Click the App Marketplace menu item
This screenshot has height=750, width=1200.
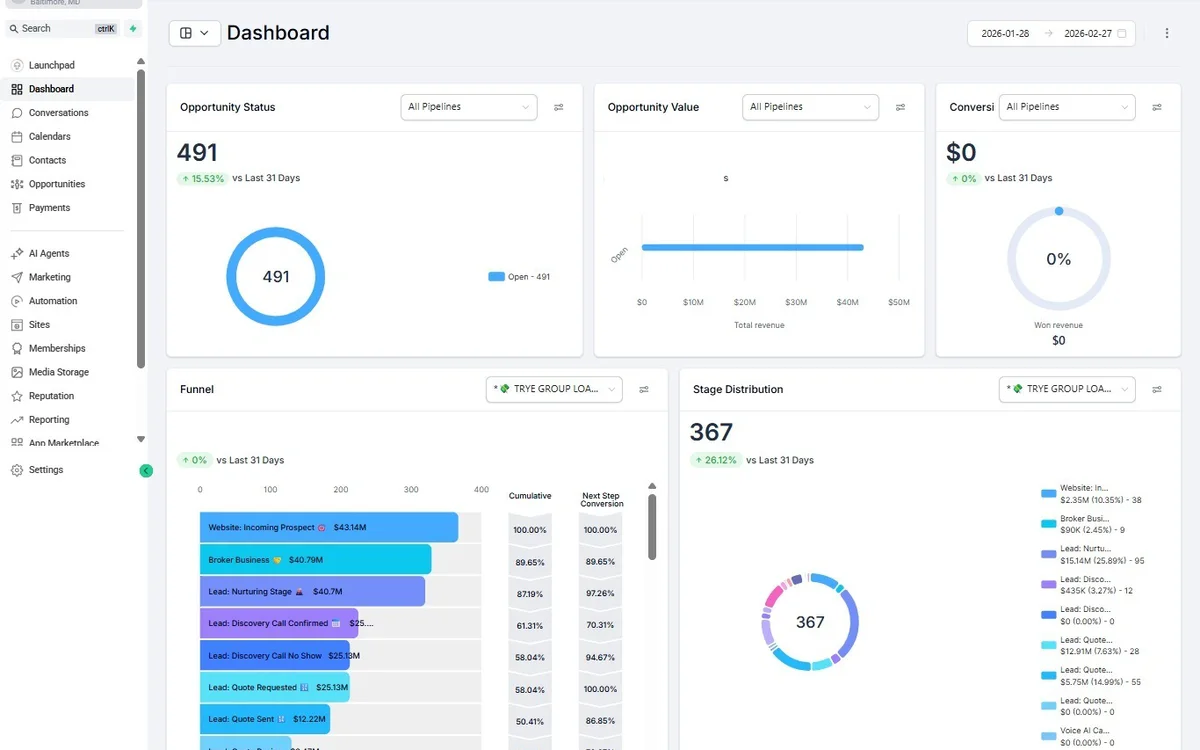[66, 442]
